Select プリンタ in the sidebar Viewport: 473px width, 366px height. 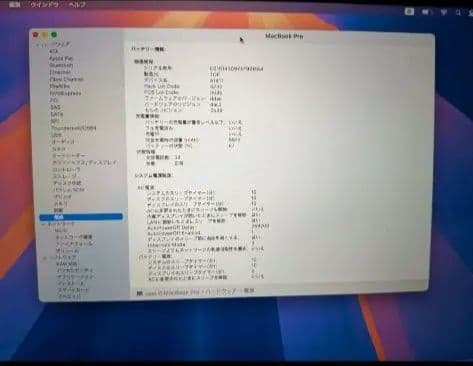(x=63, y=197)
